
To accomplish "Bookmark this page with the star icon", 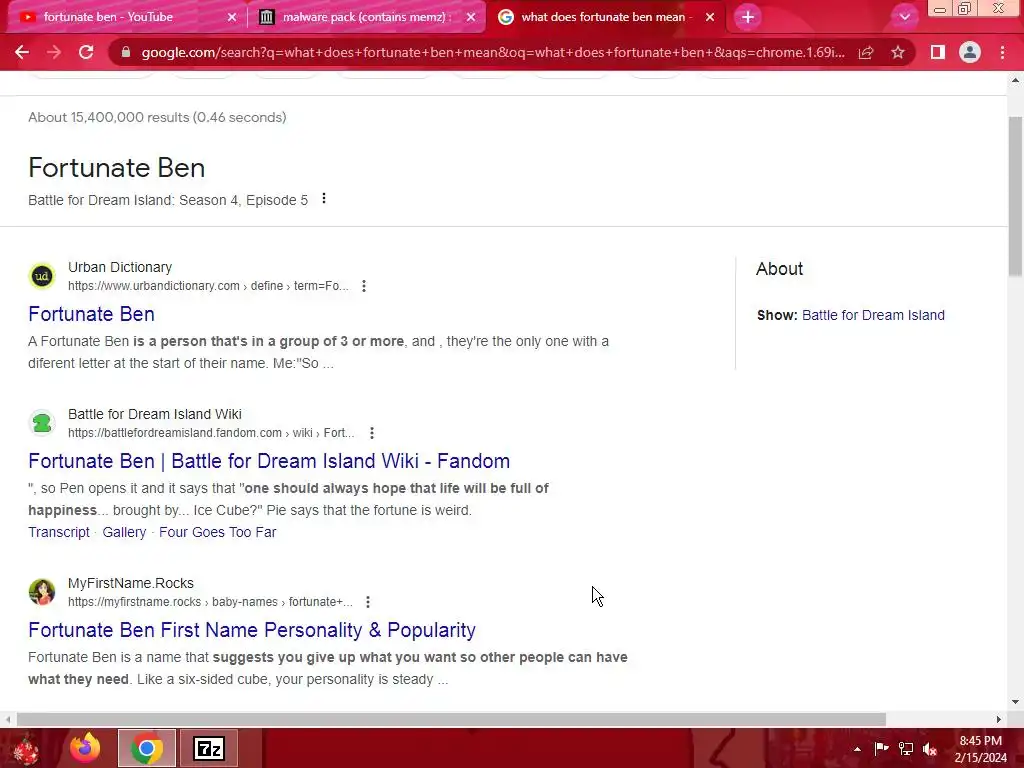I will pyautogui.click(x=898, y=52).
